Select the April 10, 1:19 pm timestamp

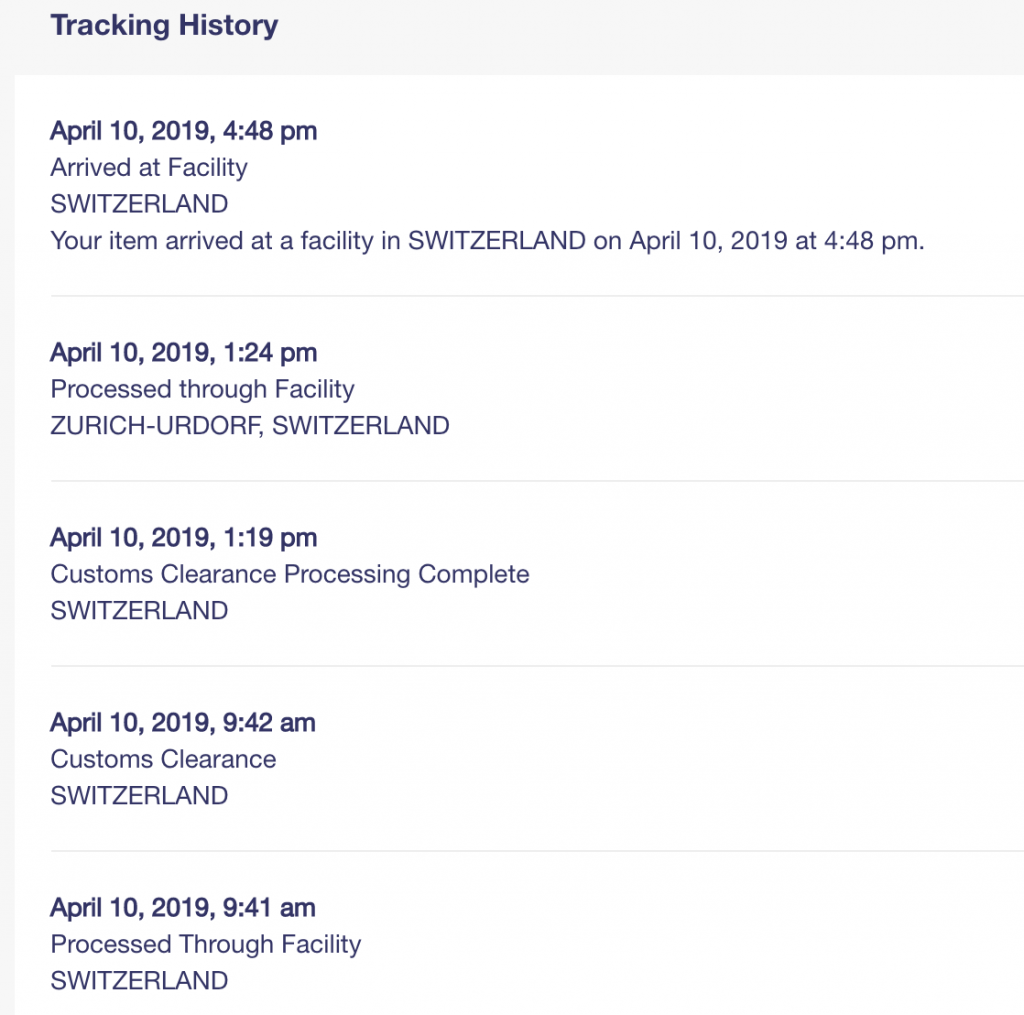pyautogui.click(x=183, y=537)
